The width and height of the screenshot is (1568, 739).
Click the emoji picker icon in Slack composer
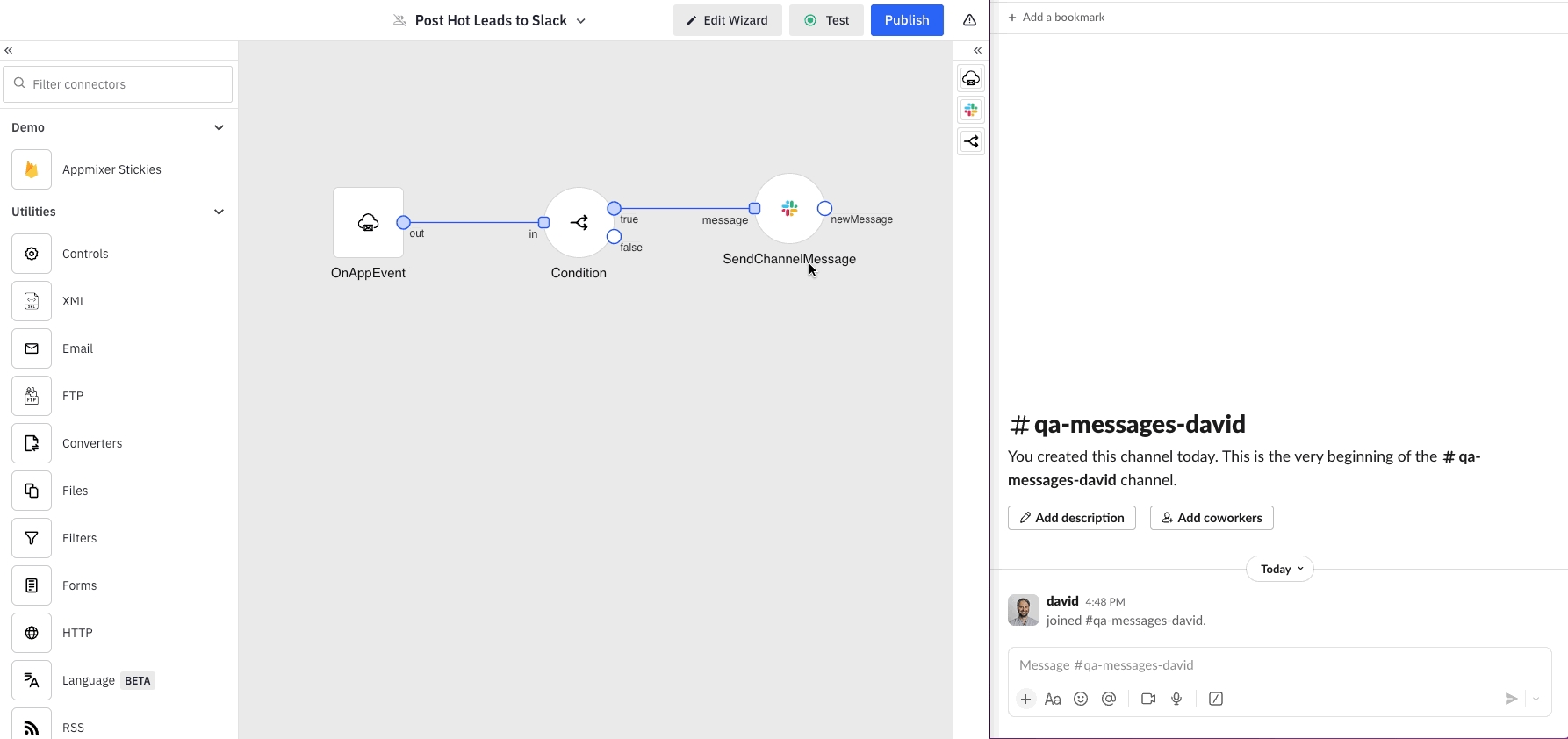(1081, 699)
